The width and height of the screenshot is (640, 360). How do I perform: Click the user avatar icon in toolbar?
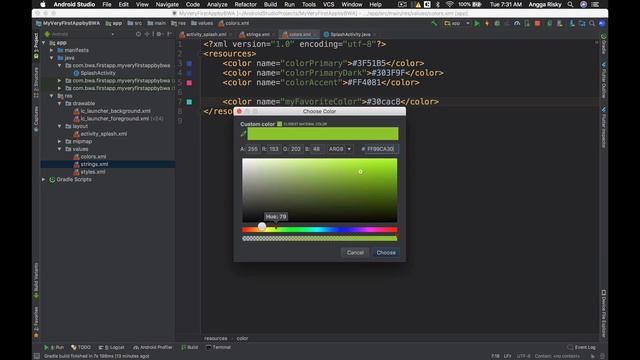pyautogui.click(x=602, y=24)
